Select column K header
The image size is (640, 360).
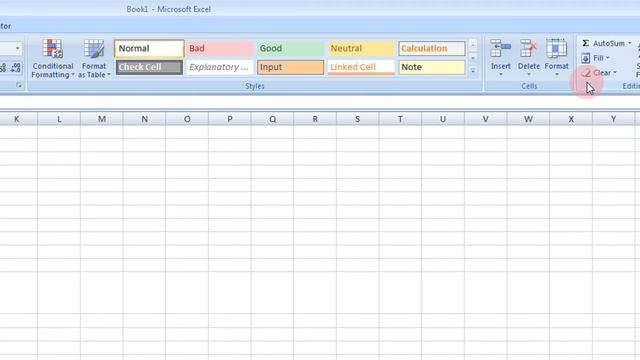(18, 119)
